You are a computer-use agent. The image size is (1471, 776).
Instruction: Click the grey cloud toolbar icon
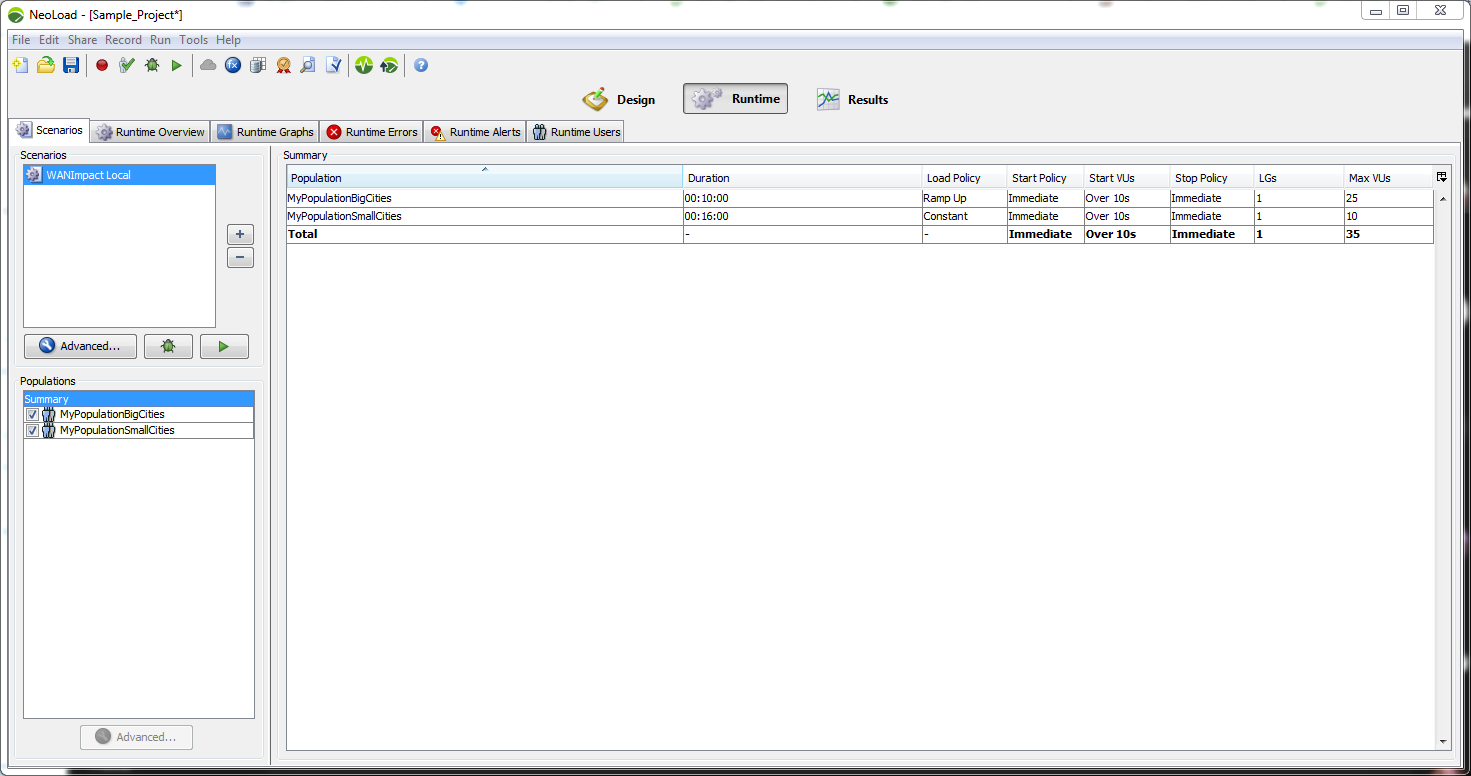point(208,65)
